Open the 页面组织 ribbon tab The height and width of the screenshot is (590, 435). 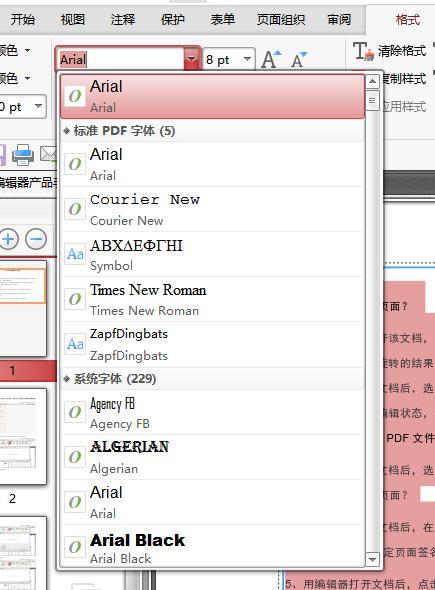pyautogui.click(x=281, y=19)
